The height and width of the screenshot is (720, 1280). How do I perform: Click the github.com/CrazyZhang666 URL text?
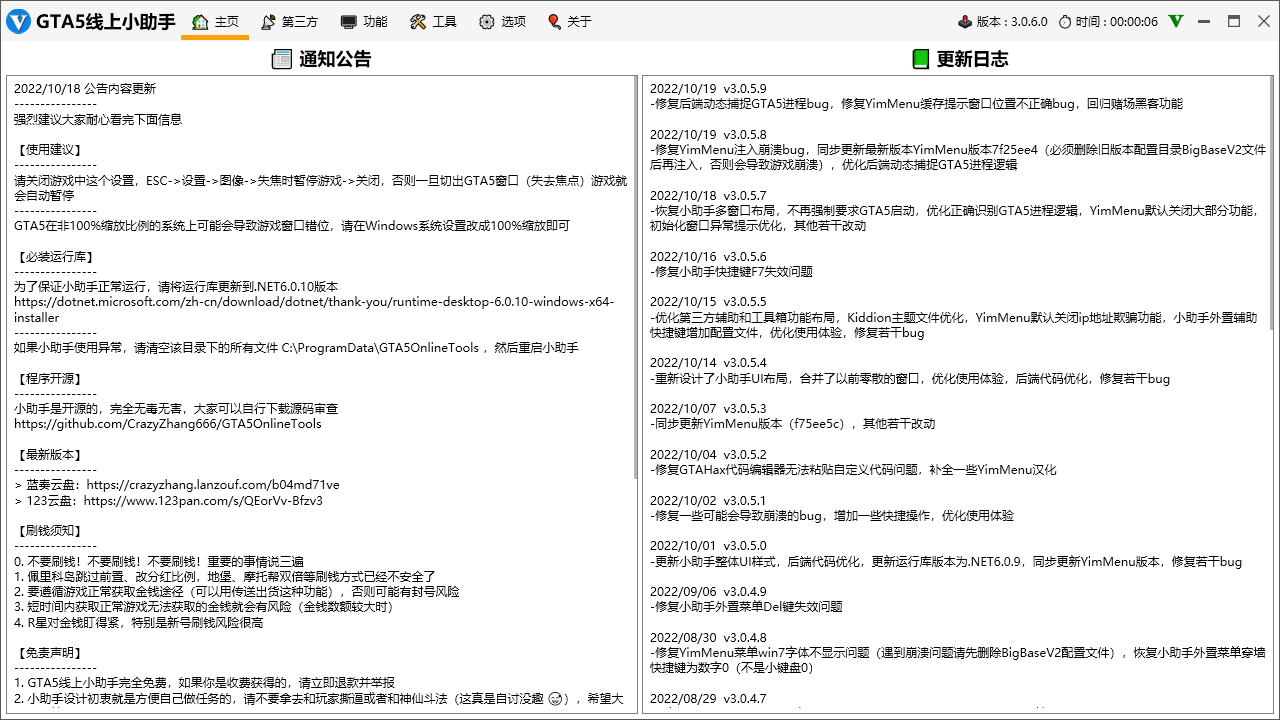pos(168,424)
